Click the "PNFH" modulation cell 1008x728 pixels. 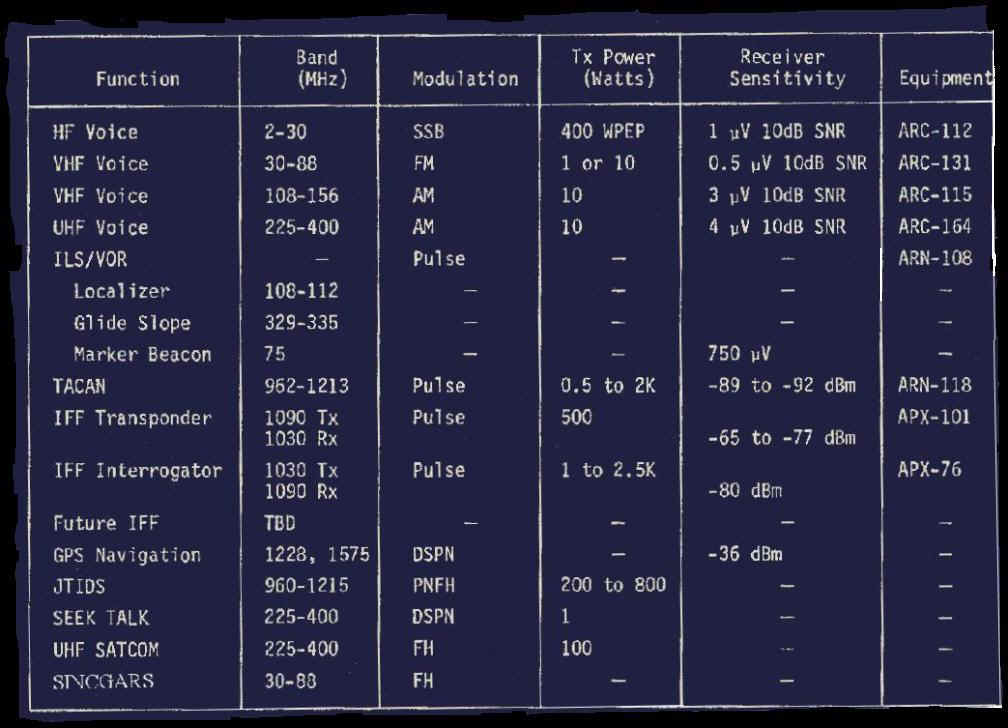(433, 585)
